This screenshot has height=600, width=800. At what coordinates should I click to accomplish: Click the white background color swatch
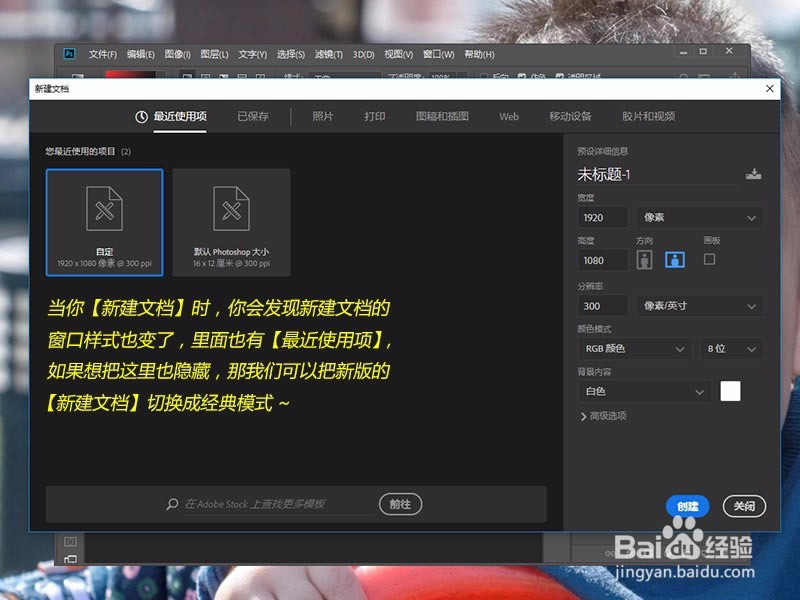pyautogui.click(x=730, y=391)
